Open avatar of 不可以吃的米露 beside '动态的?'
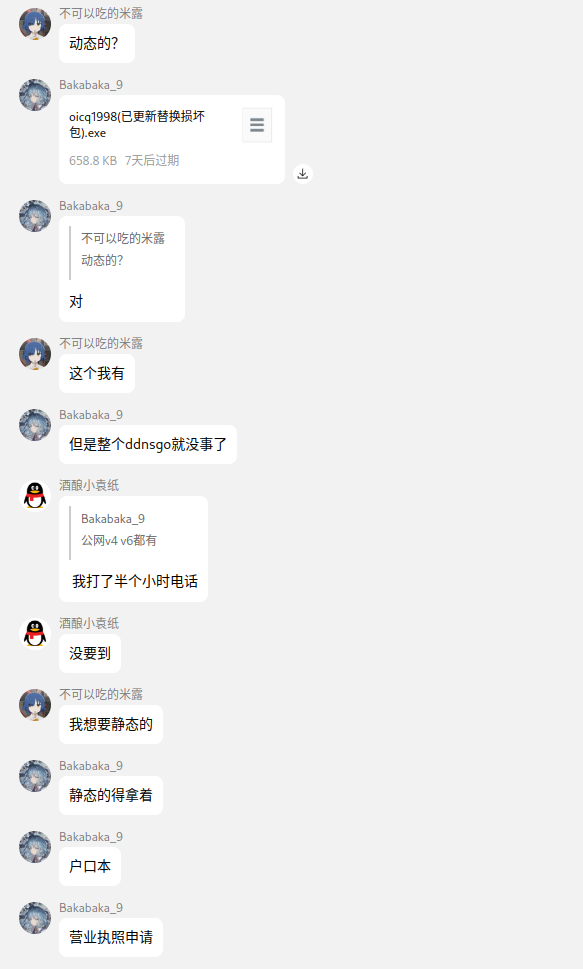This screenshot has height=969, width=583. point(35,23)
